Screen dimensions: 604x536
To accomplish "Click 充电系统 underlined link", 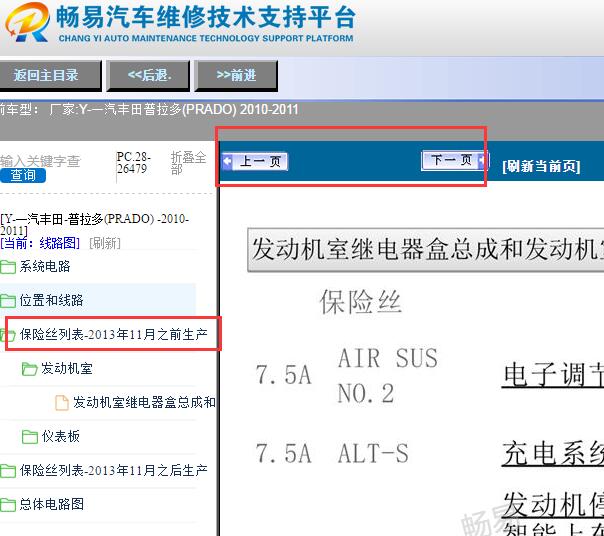I will point(553,454).
